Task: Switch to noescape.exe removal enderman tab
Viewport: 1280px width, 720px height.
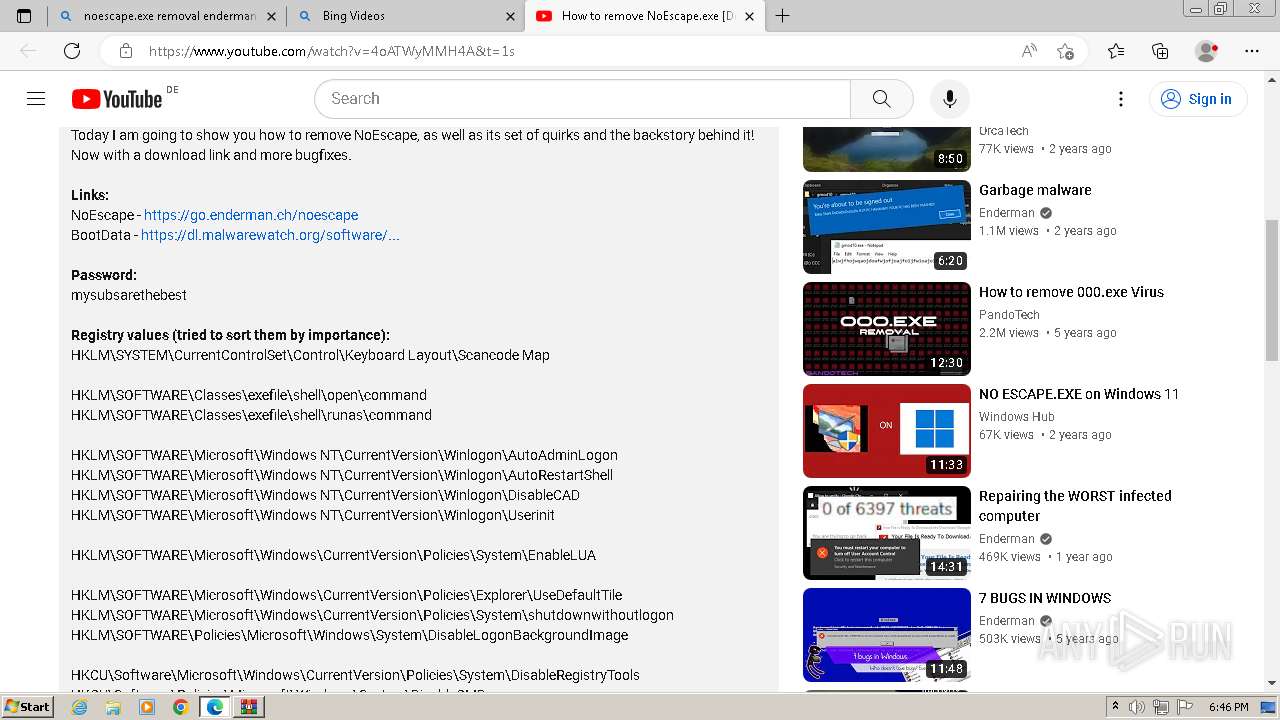Action: click(x=167, y=16)
